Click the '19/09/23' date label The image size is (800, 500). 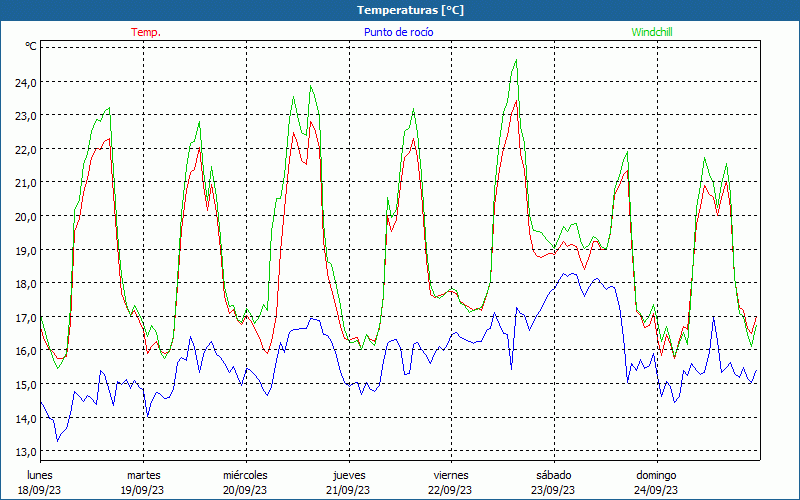coord(142,490)
